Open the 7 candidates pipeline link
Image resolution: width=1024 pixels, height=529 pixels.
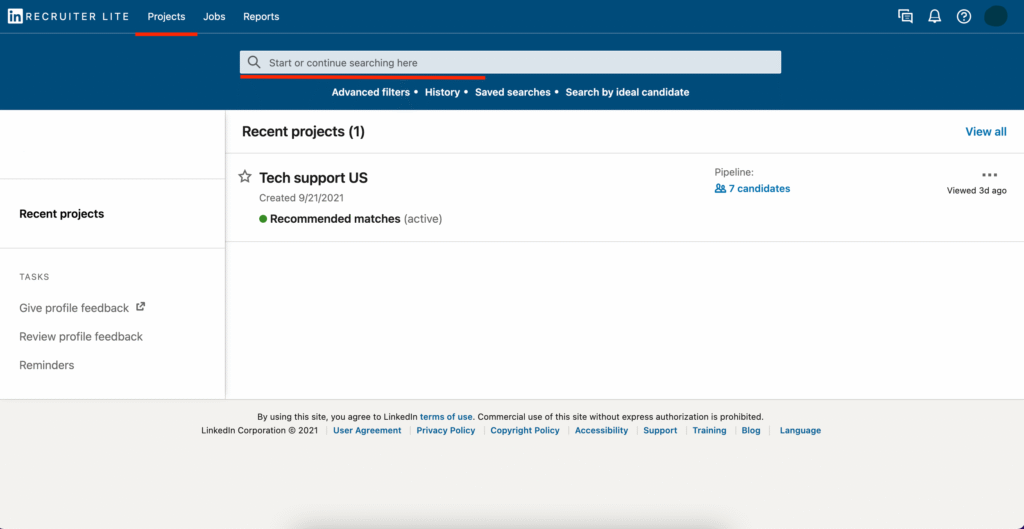(x=760, y=189)
